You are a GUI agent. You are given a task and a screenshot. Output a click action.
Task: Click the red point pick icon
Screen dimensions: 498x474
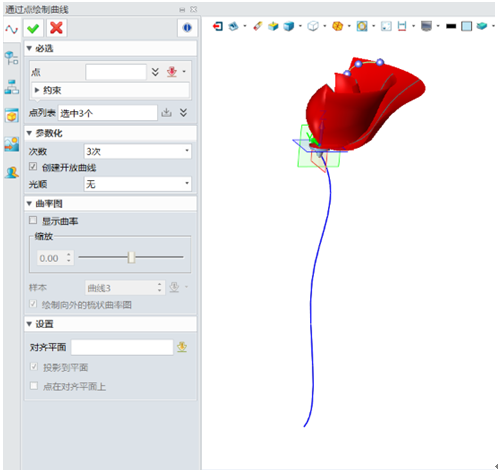click(x=172, y=72)
